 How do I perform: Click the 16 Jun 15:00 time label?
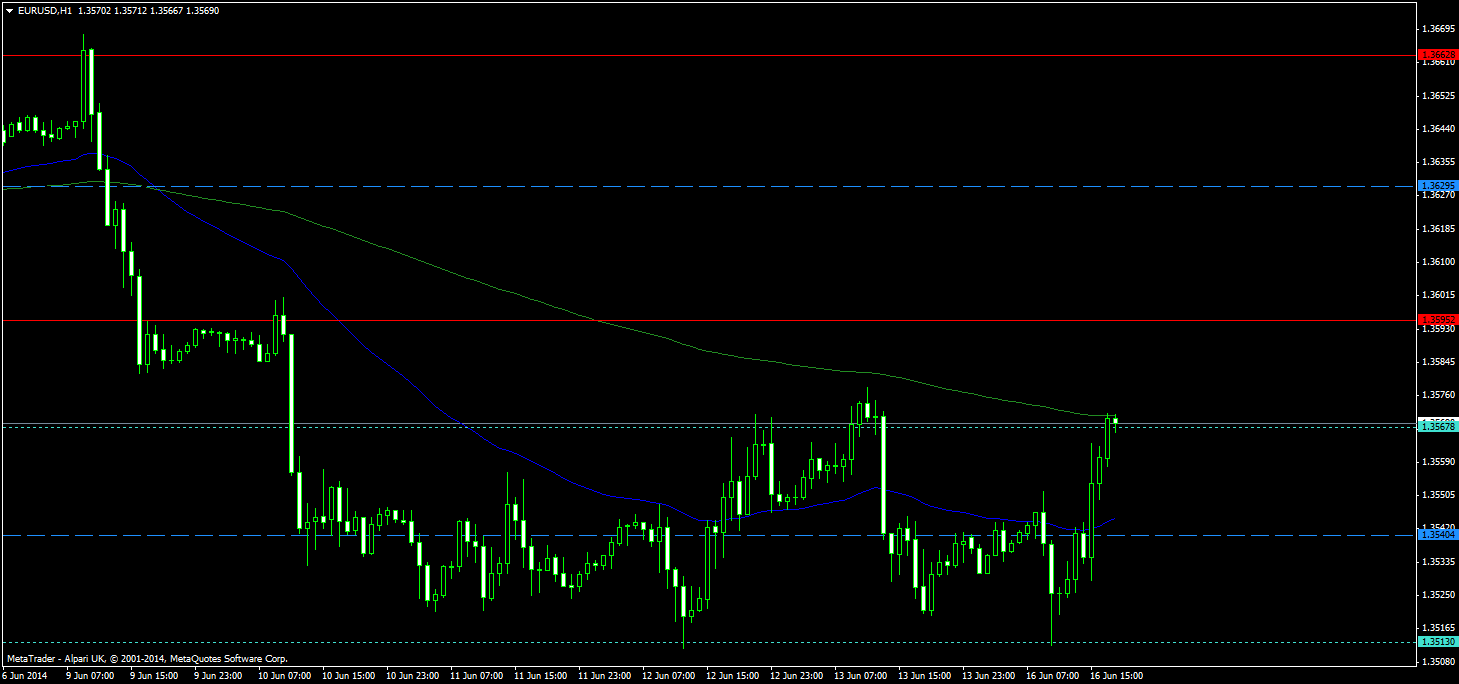pos(1116,676)
